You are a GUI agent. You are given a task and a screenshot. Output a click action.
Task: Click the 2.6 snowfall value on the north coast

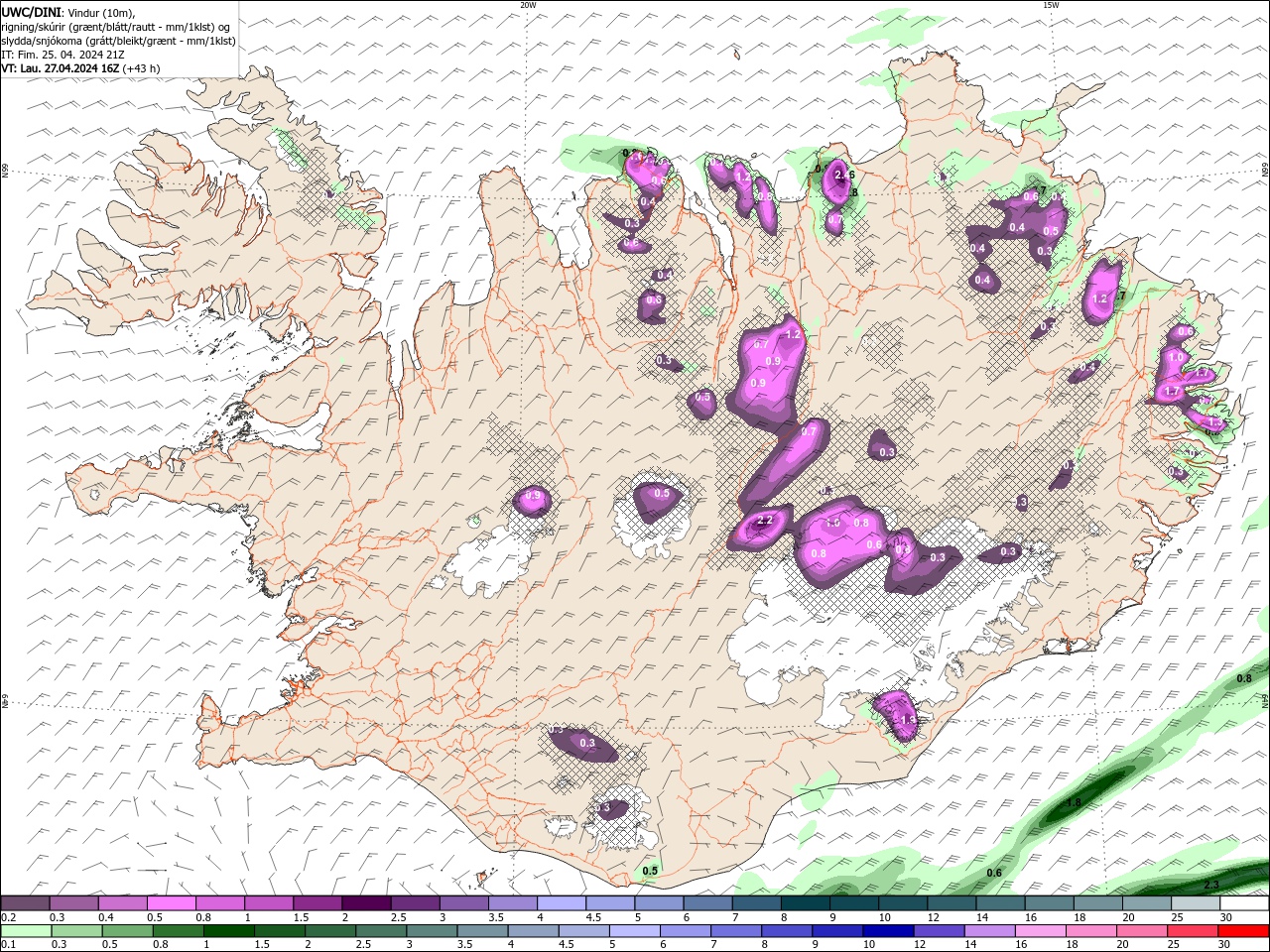point(844,175)
